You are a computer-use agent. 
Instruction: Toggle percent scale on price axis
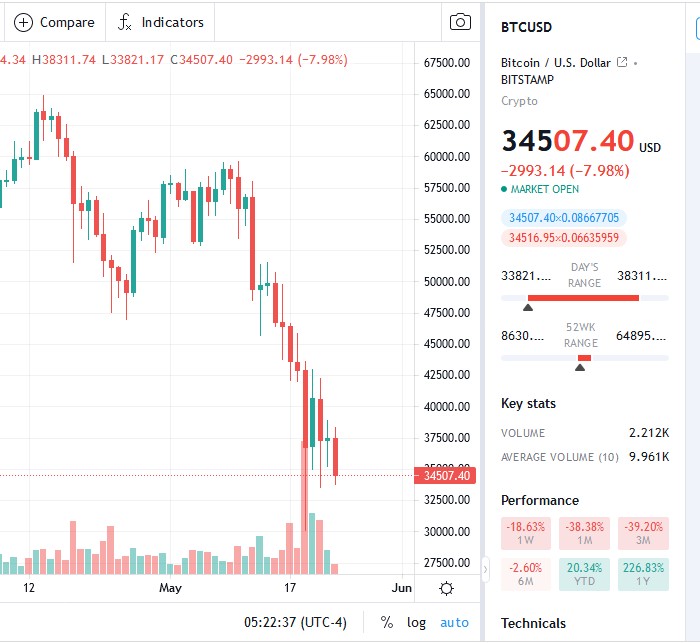387,622
